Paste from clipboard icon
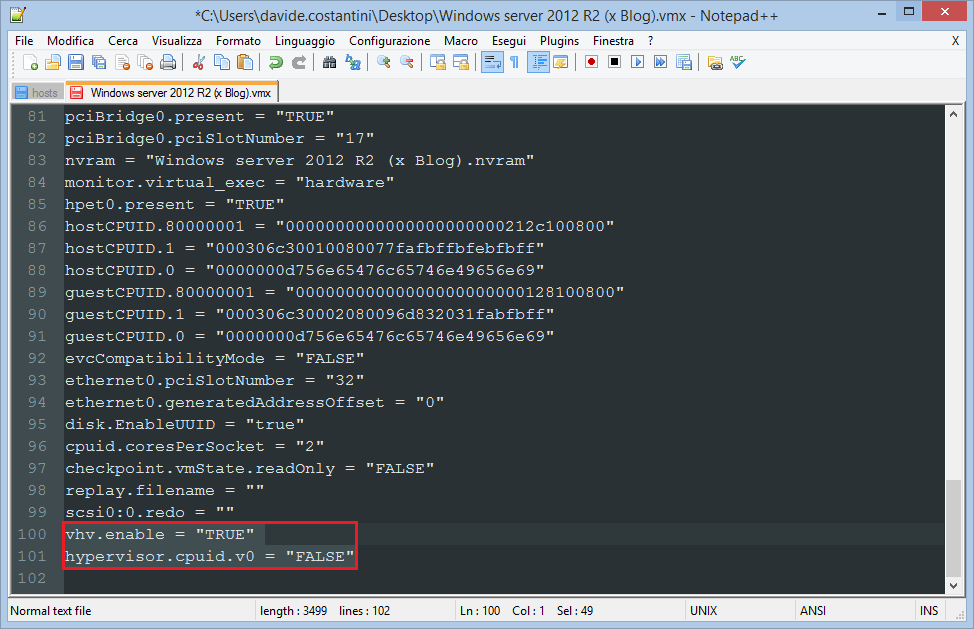Screen dimensions: 974x629 click(245, 62)
